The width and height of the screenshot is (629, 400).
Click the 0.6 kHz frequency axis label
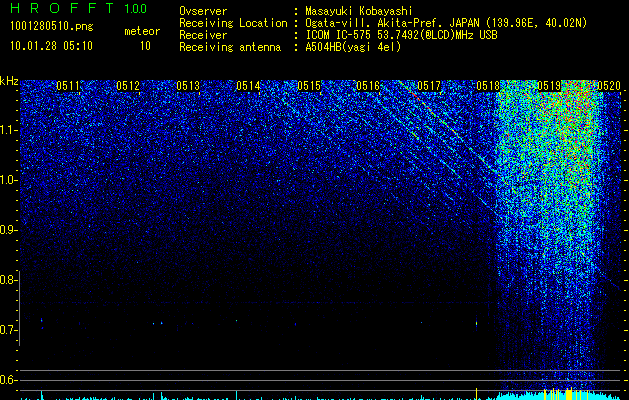point(8,380)
